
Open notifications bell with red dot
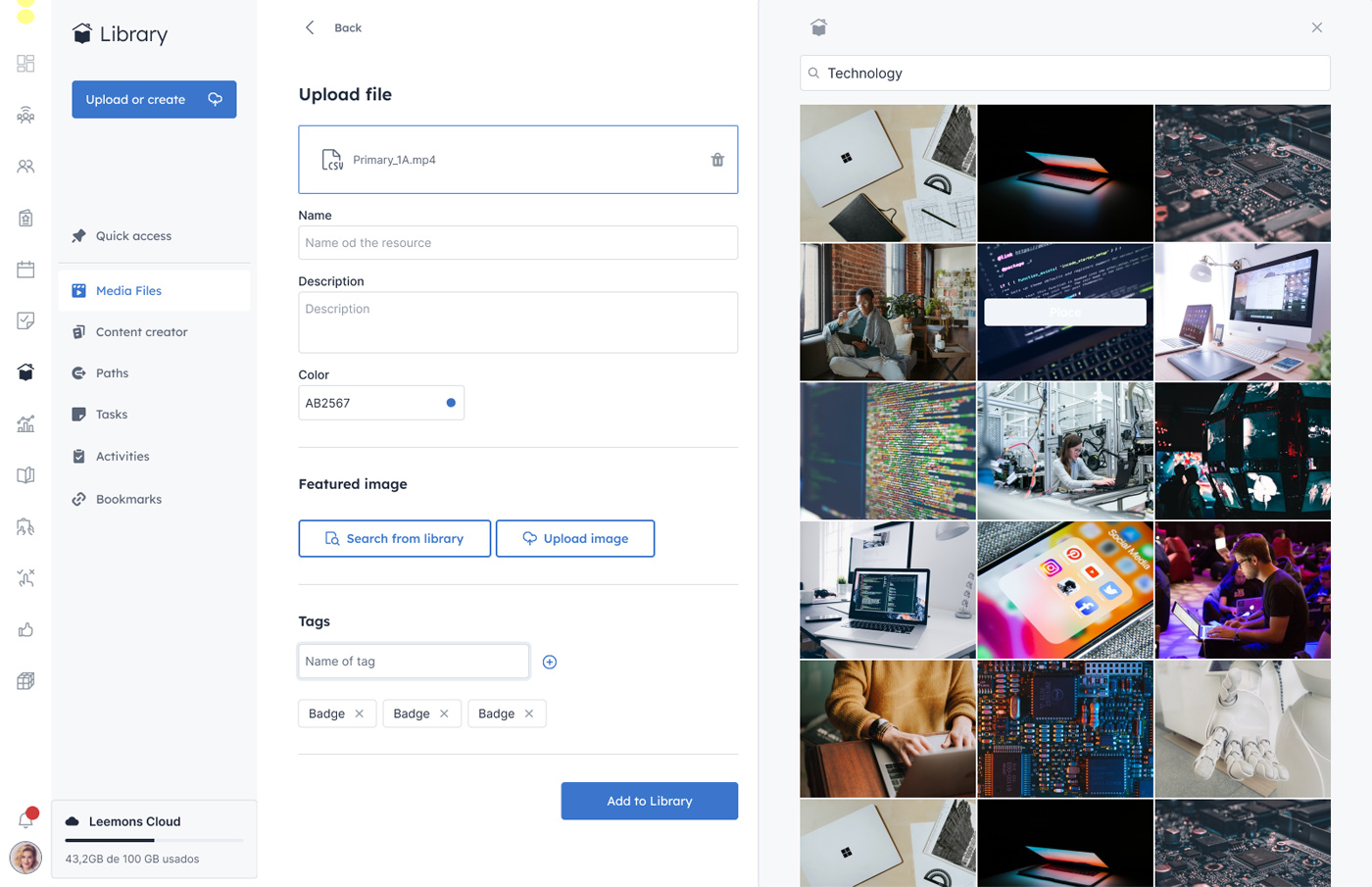(x=26, y=818)
